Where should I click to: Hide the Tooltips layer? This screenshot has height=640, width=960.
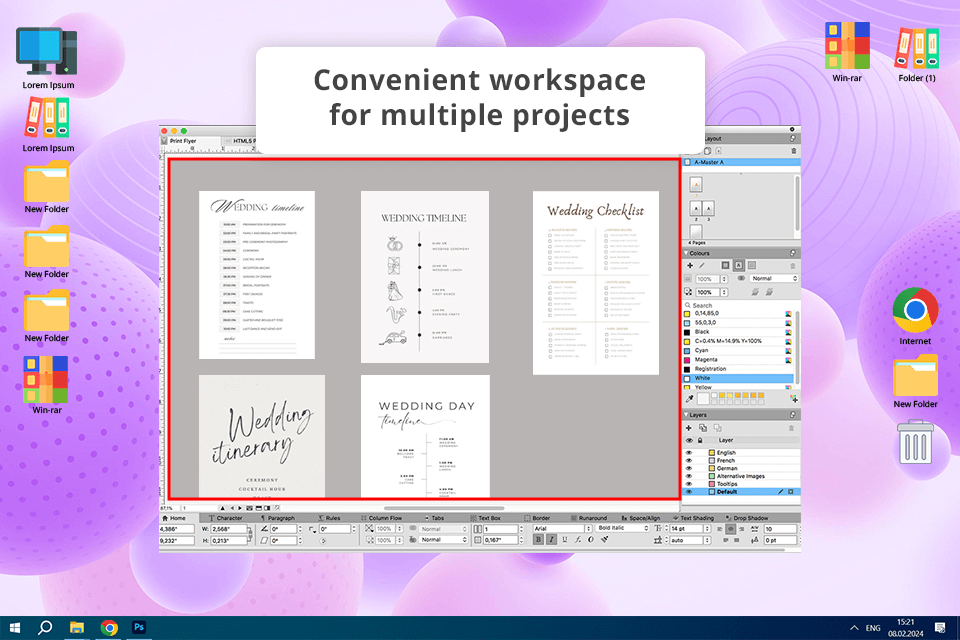pos(689,484)
